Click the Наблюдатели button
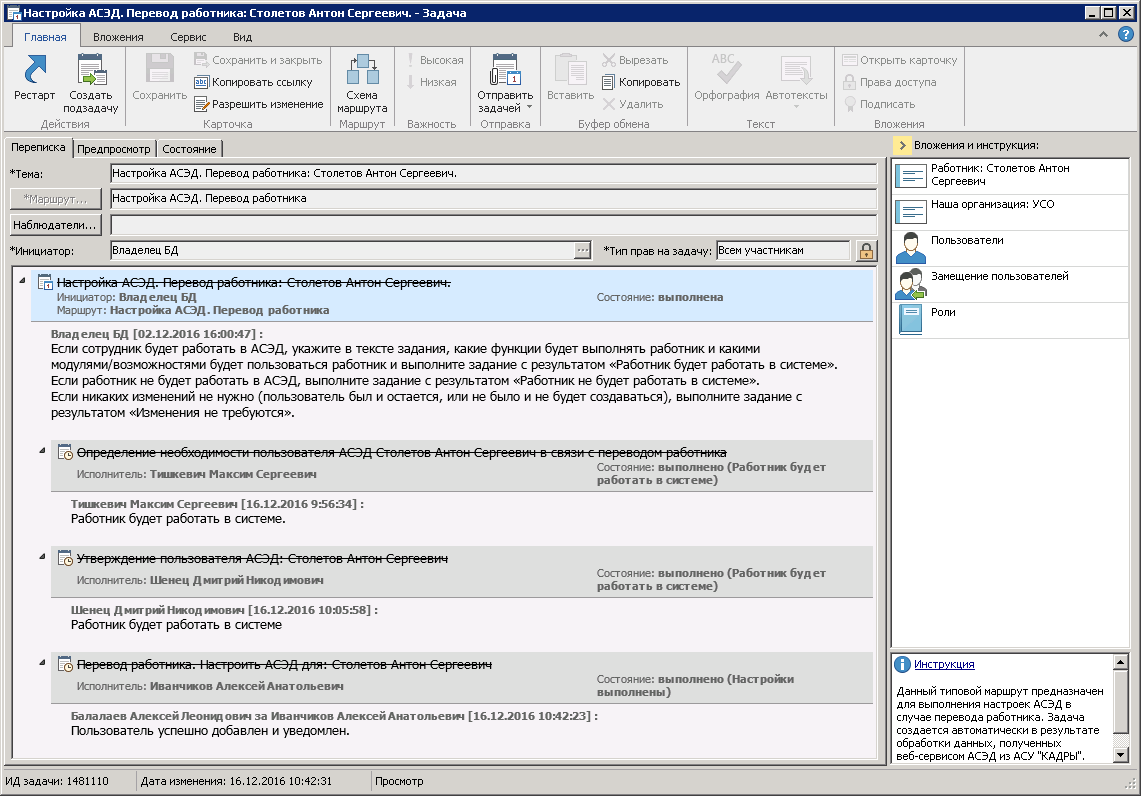Screen dimensions: 1141x796 coord(56,224)
